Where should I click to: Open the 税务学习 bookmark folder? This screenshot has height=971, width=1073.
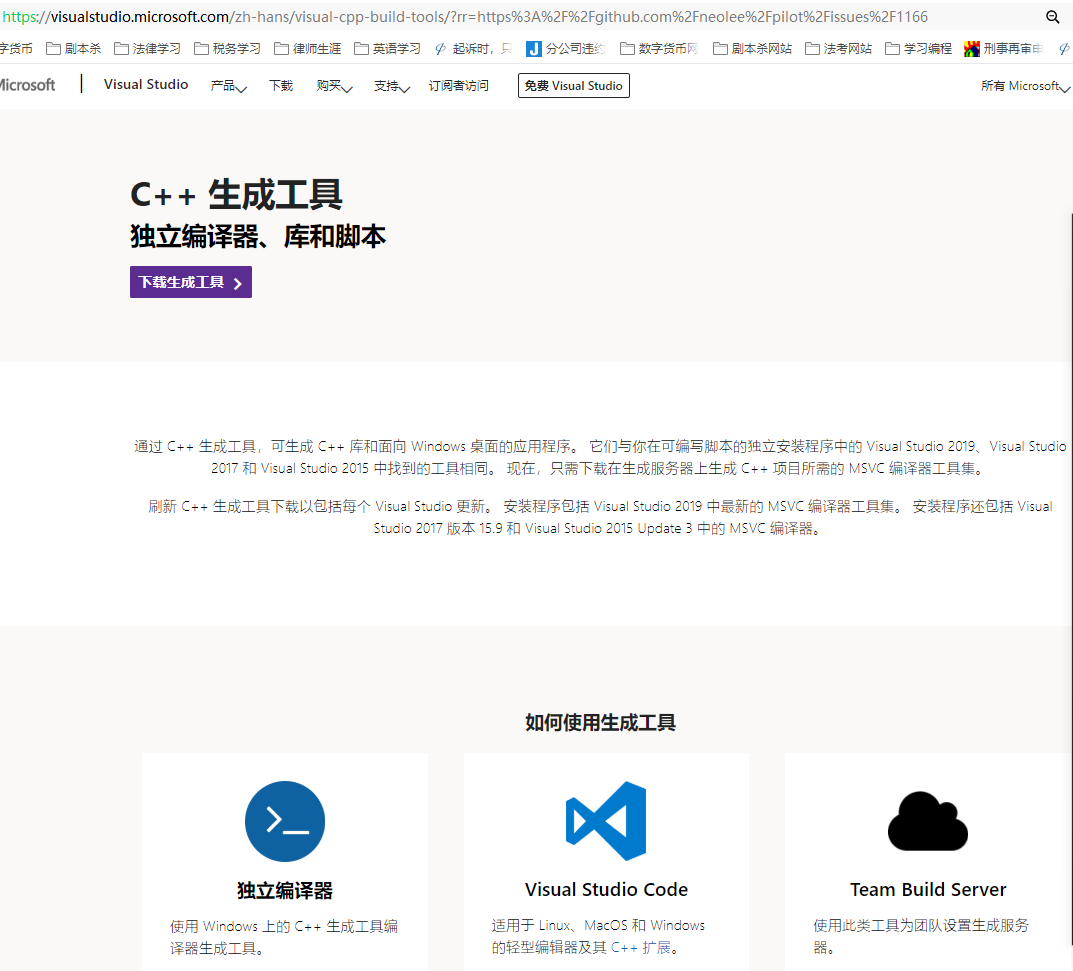point(227,49)
